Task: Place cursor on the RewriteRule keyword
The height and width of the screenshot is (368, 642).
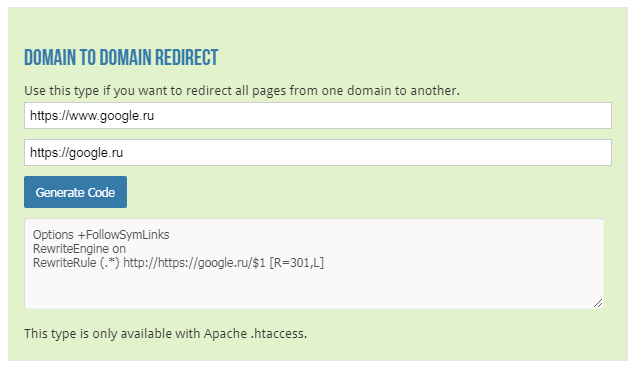Action: pyautogui.click(x=64, y=262)
